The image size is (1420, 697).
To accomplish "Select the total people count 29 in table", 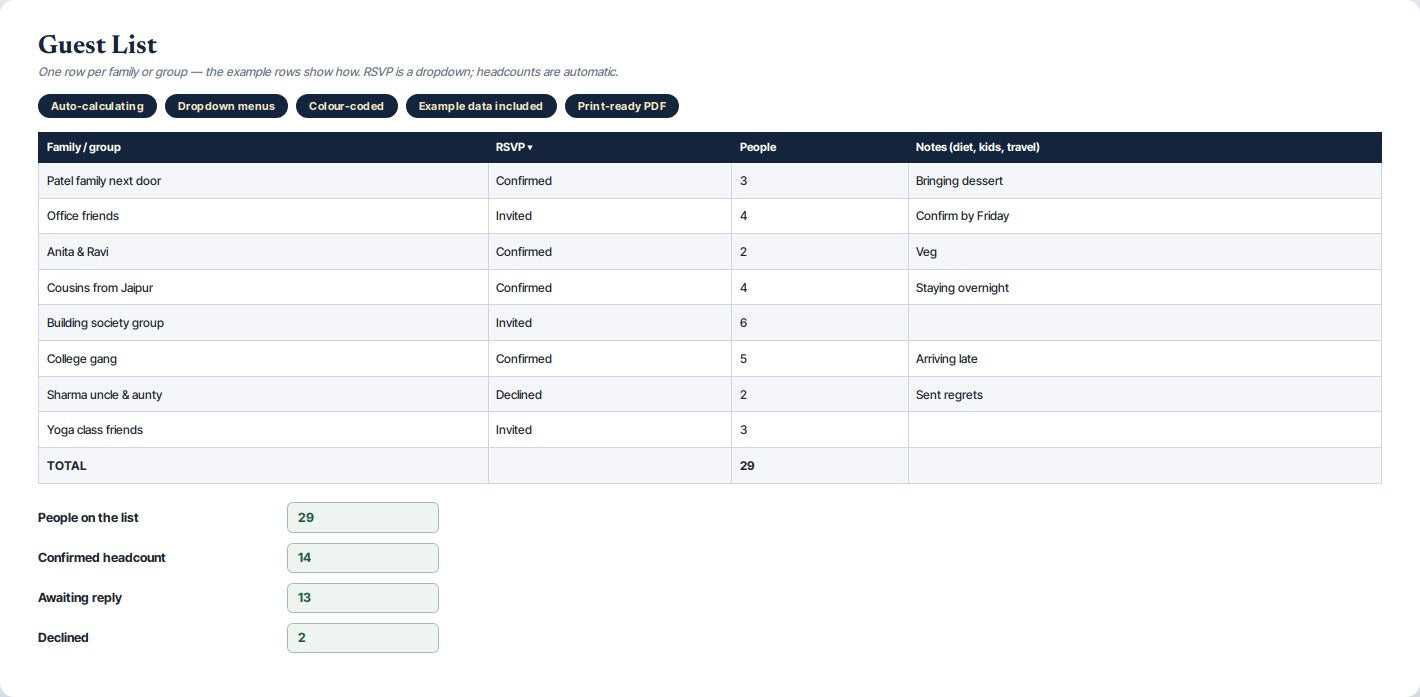I will [x=820, y=466].
